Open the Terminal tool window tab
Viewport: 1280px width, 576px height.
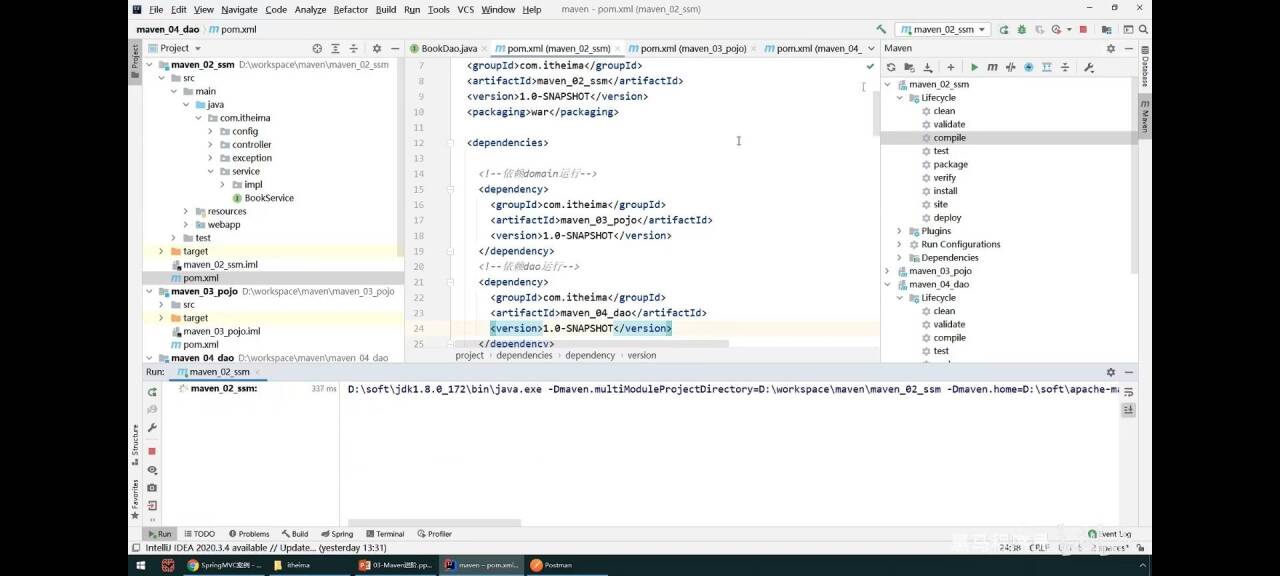(384, 534)
